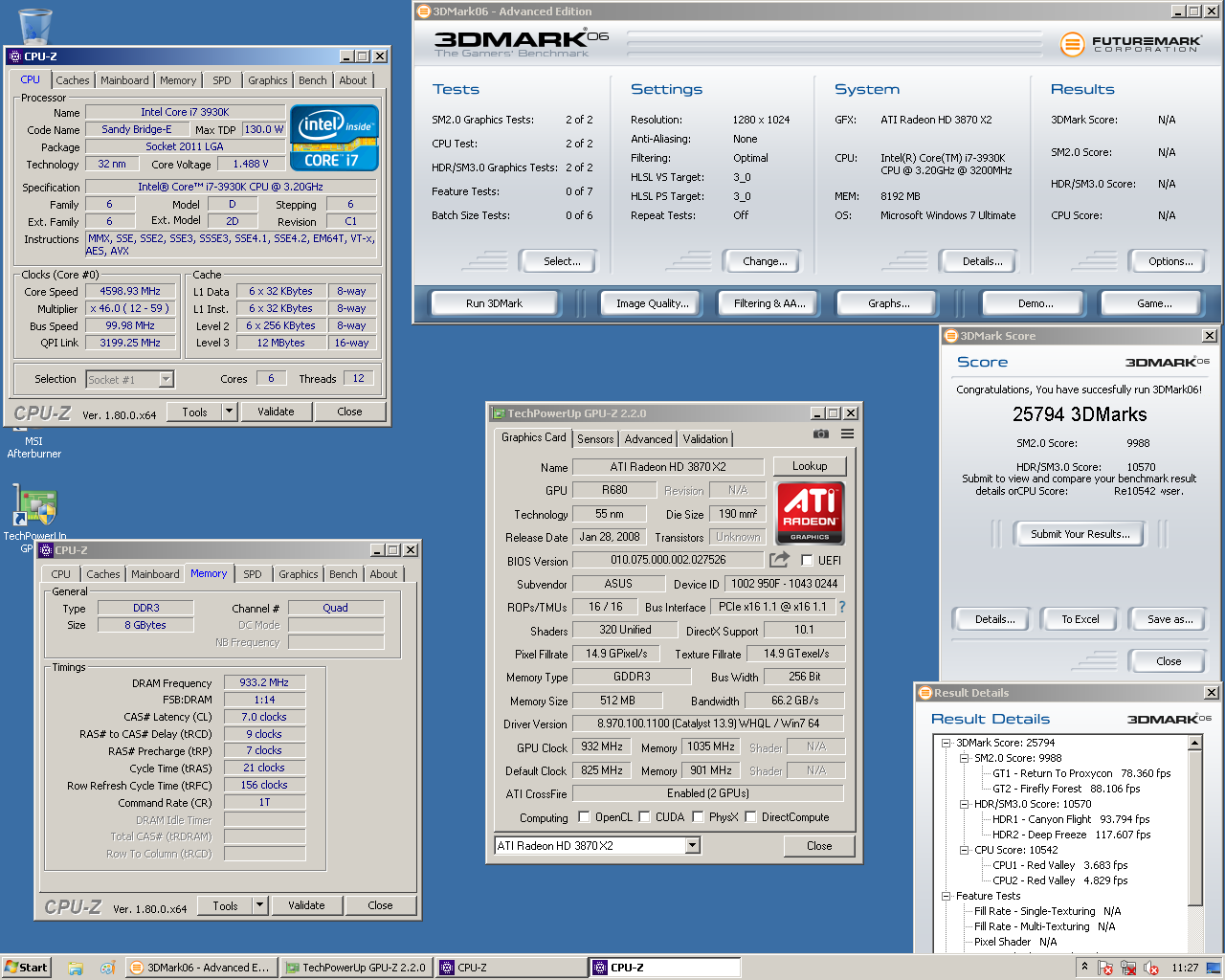Switch to 3DMark06 taskbar button
This screenshot has height=980, width=1225.
click(x=201, y=968)
